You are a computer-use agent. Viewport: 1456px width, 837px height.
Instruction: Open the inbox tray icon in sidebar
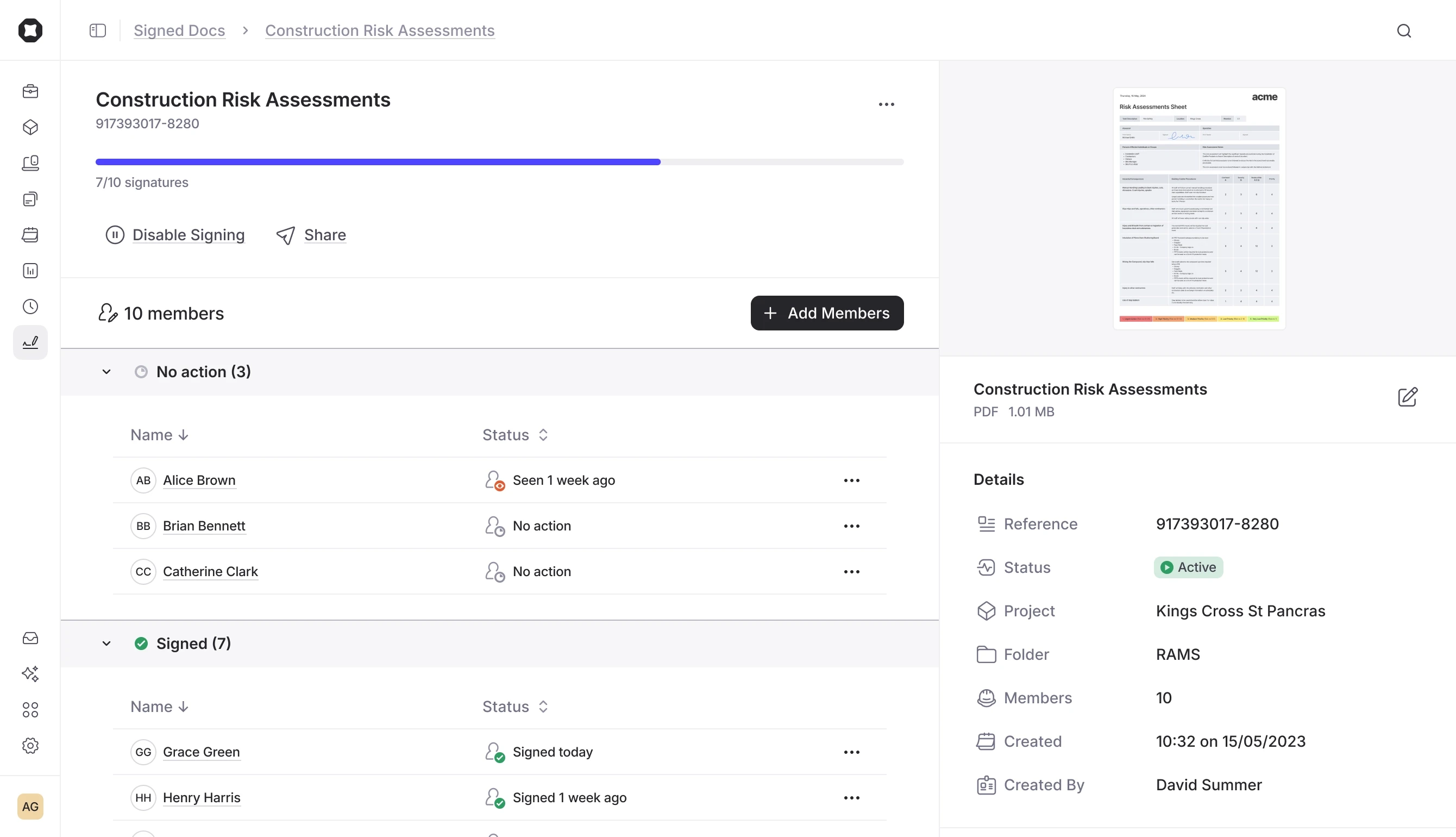(x=30, y=638)
